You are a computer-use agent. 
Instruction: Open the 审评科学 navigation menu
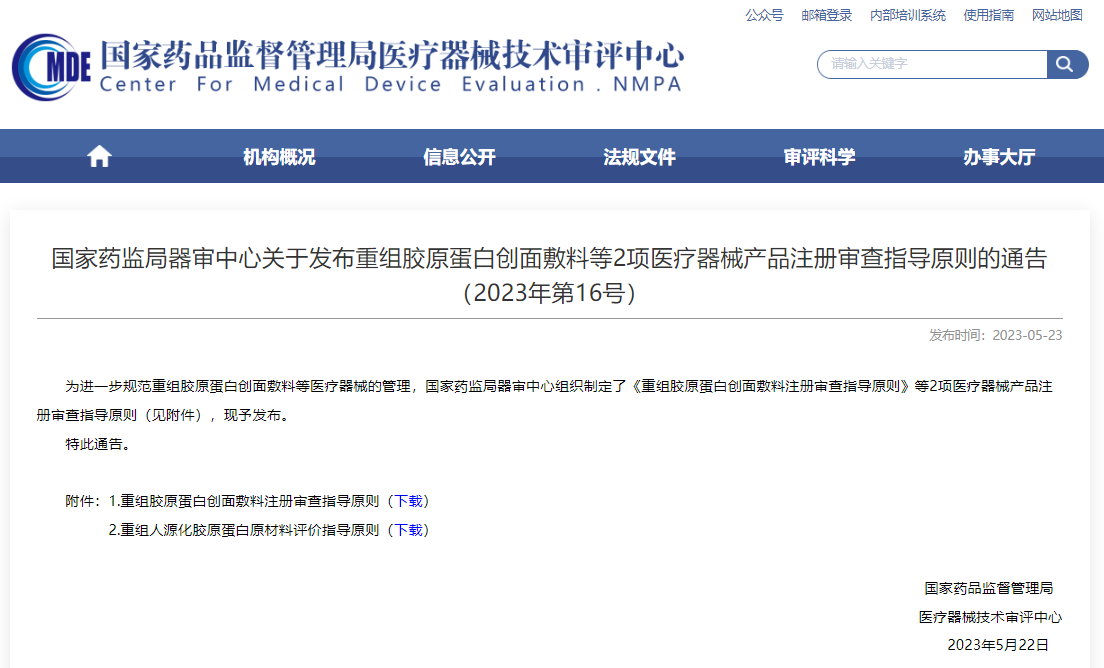pyautogui.click(x=820, y=156)
